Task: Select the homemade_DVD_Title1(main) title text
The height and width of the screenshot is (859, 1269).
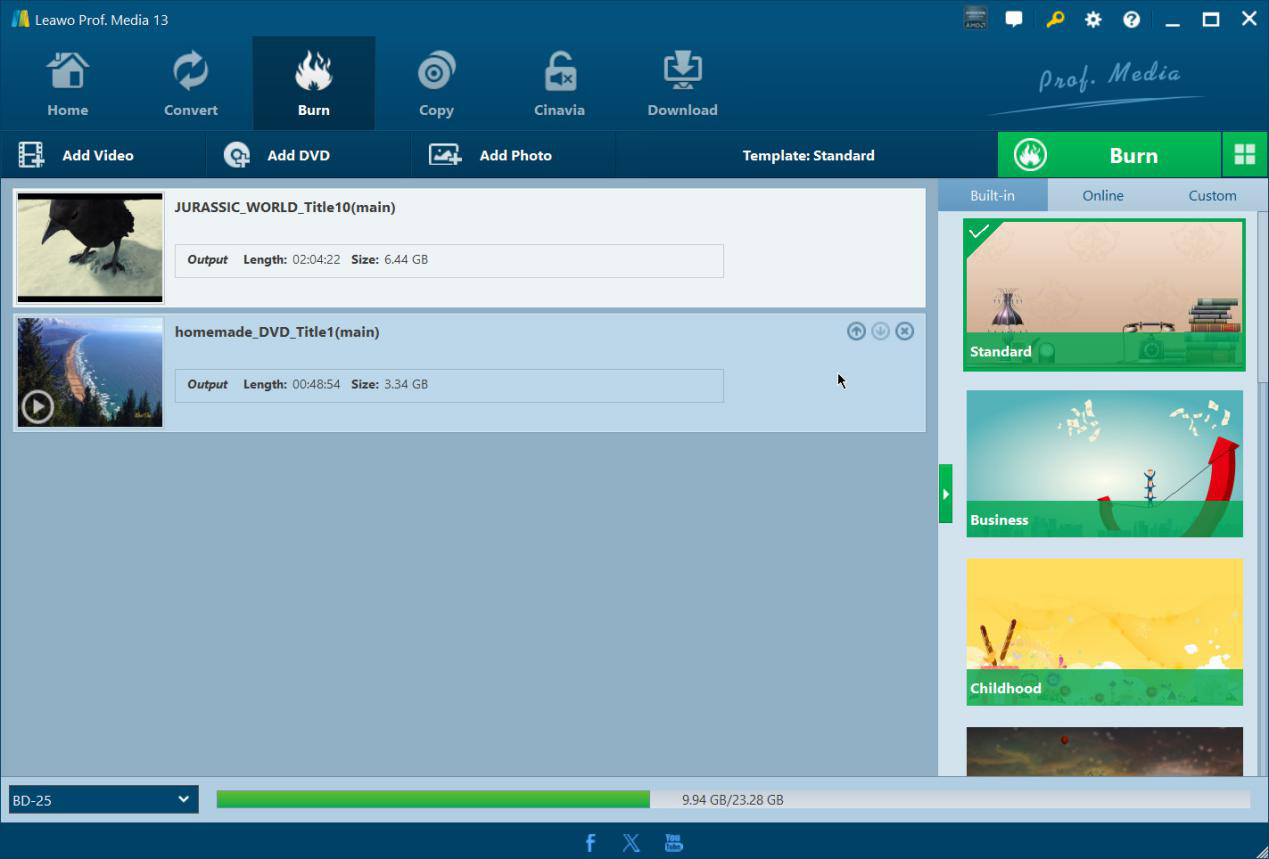Action: [277, 332]
